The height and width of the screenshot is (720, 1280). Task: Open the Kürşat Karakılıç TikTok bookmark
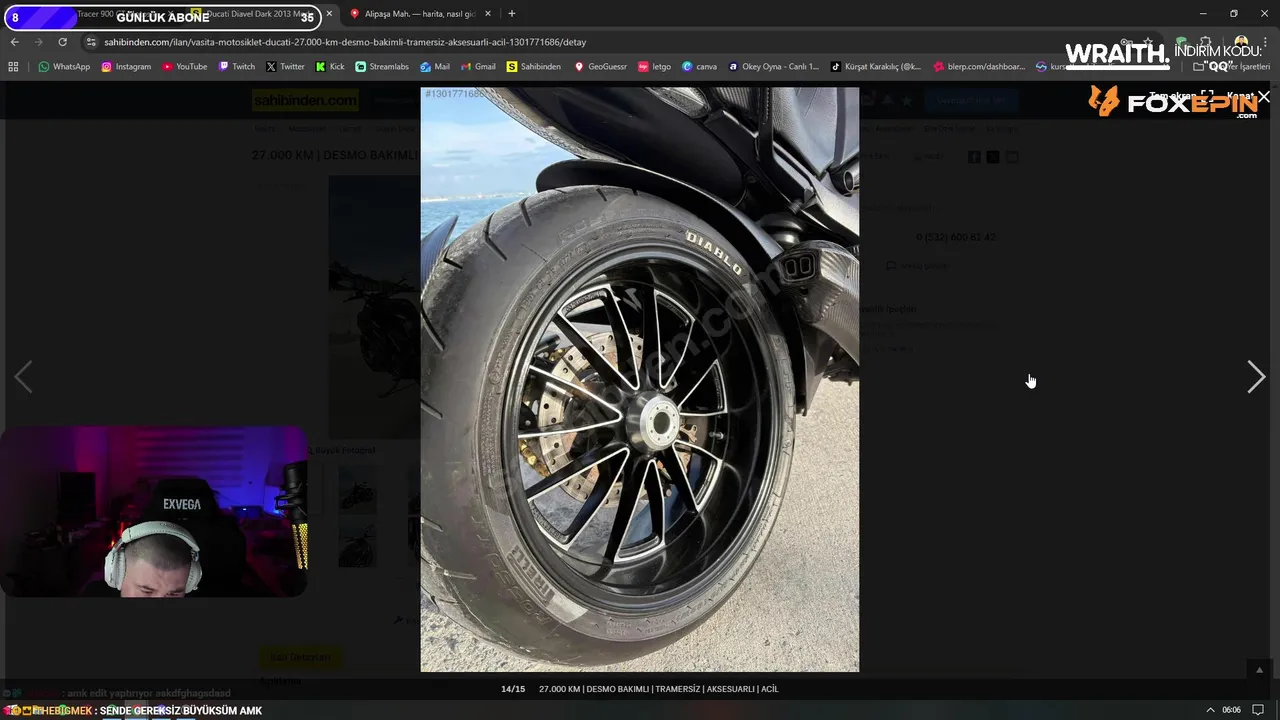pos(877,66)
